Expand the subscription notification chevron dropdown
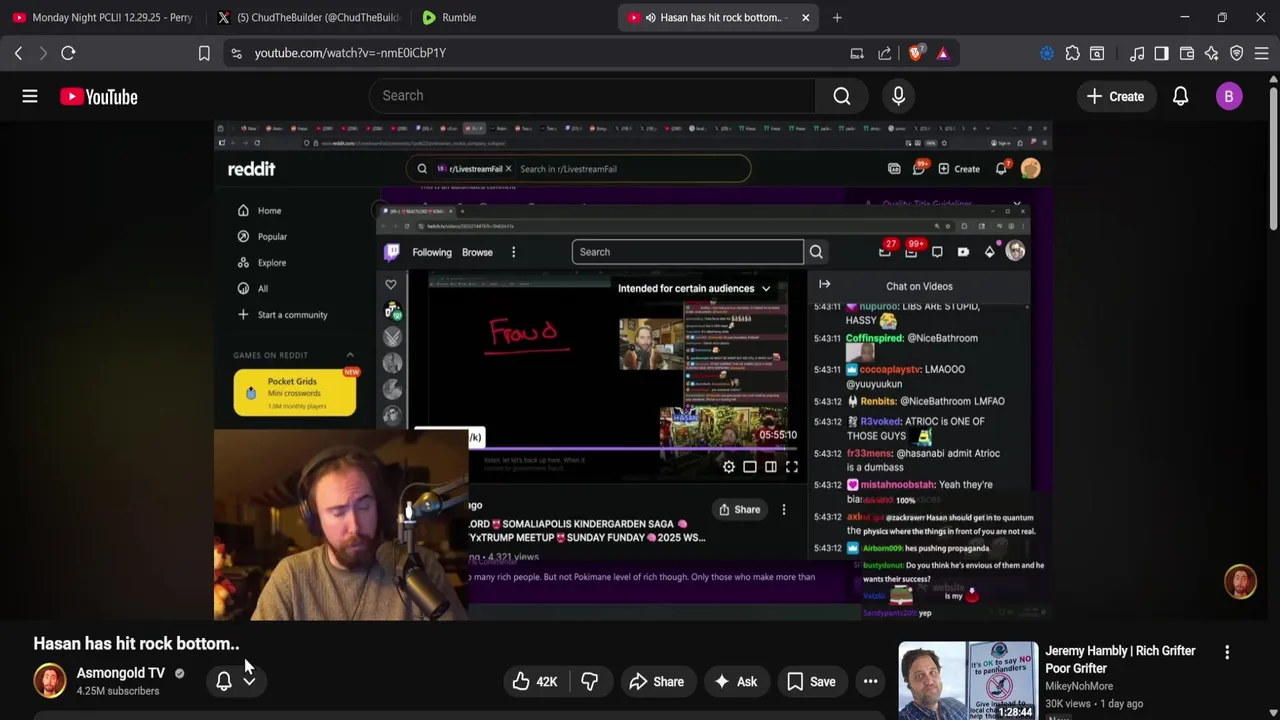The height and width of the screenshot is (720, 1280). (x=249, y=681)
